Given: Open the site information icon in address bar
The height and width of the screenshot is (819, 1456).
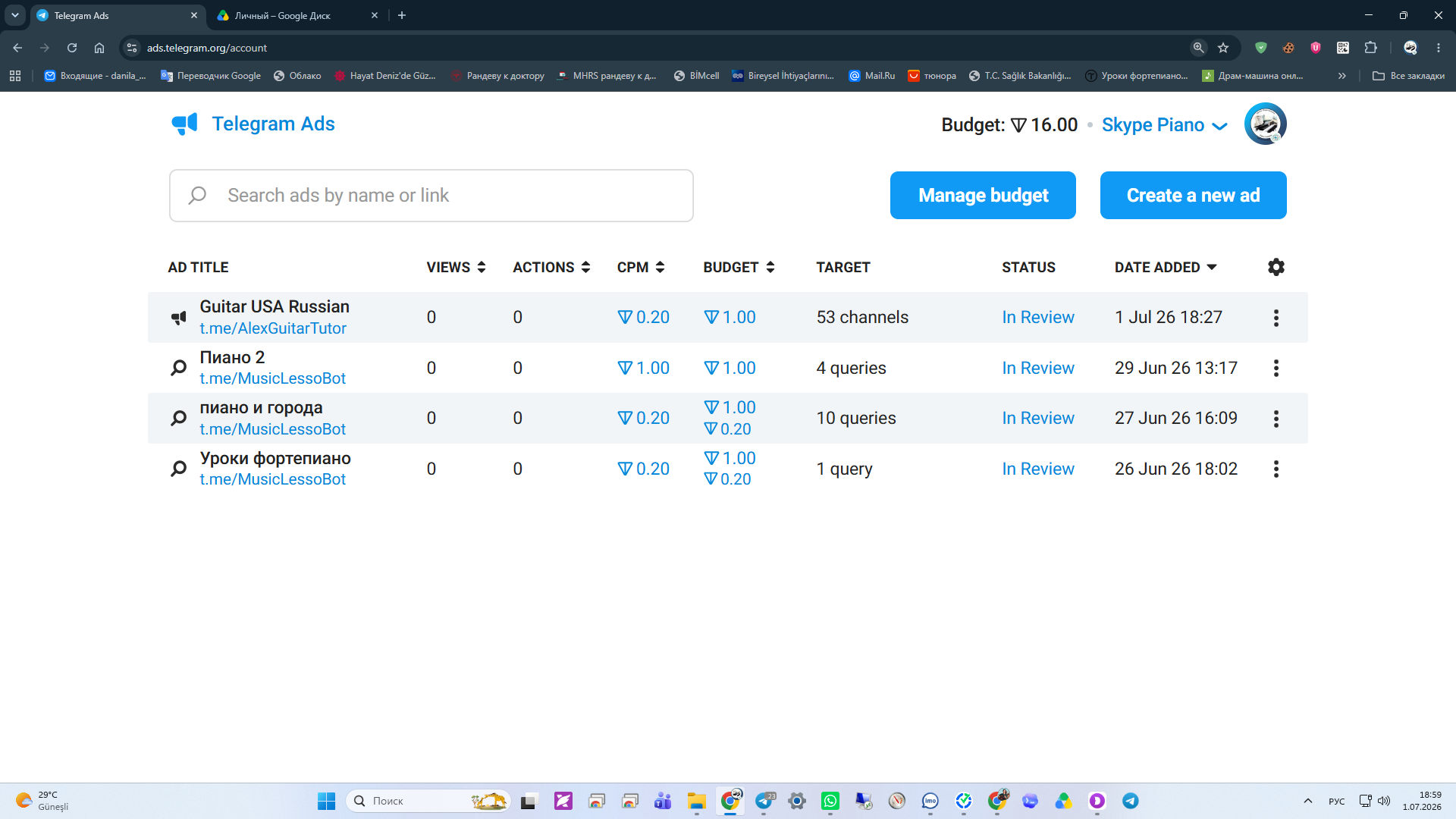Looking at the screenshot, I should click(x=132, y=48).
